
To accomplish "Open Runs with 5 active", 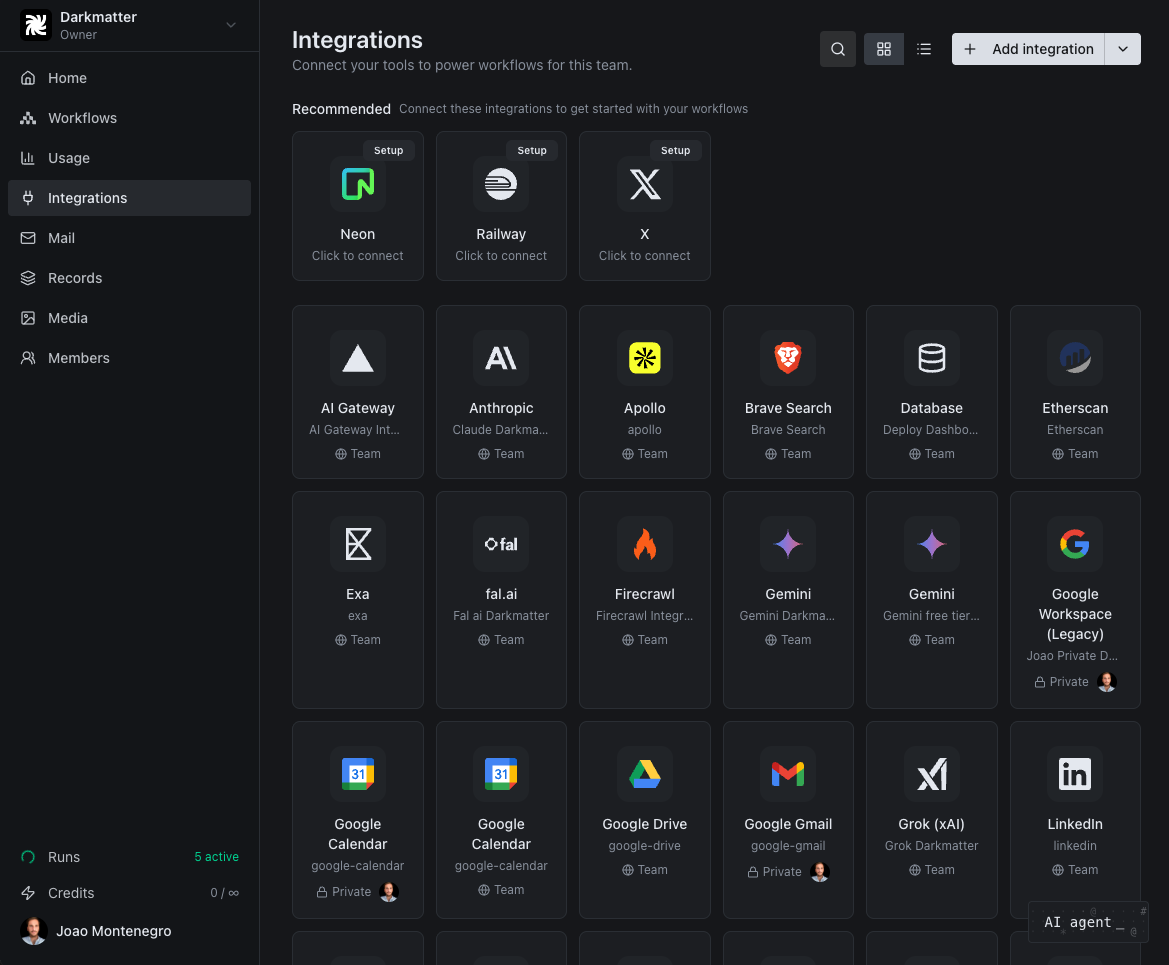I will point(129,857).
